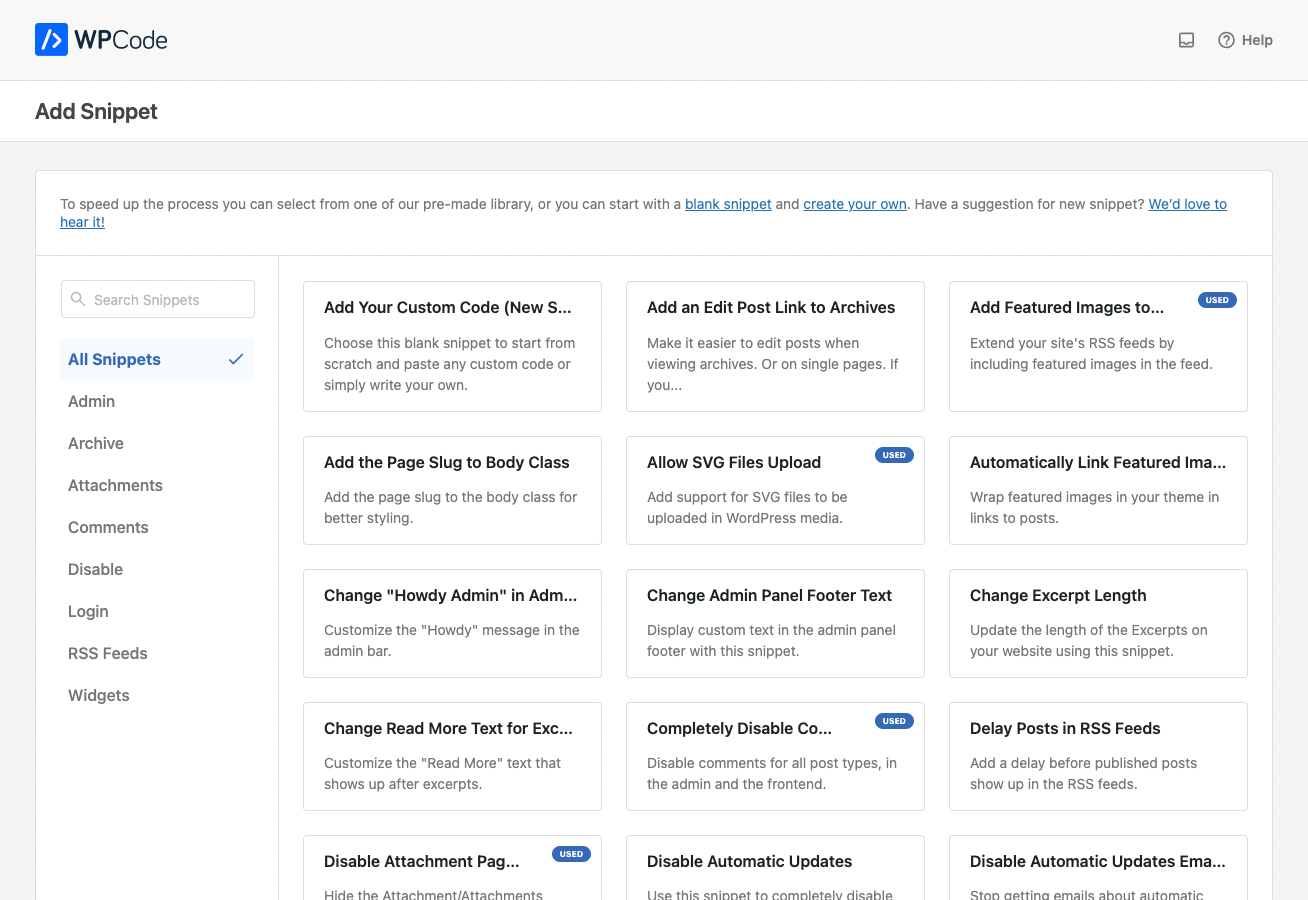
Task: Open Automatically Link Featured Images card
Action: 1098,490
